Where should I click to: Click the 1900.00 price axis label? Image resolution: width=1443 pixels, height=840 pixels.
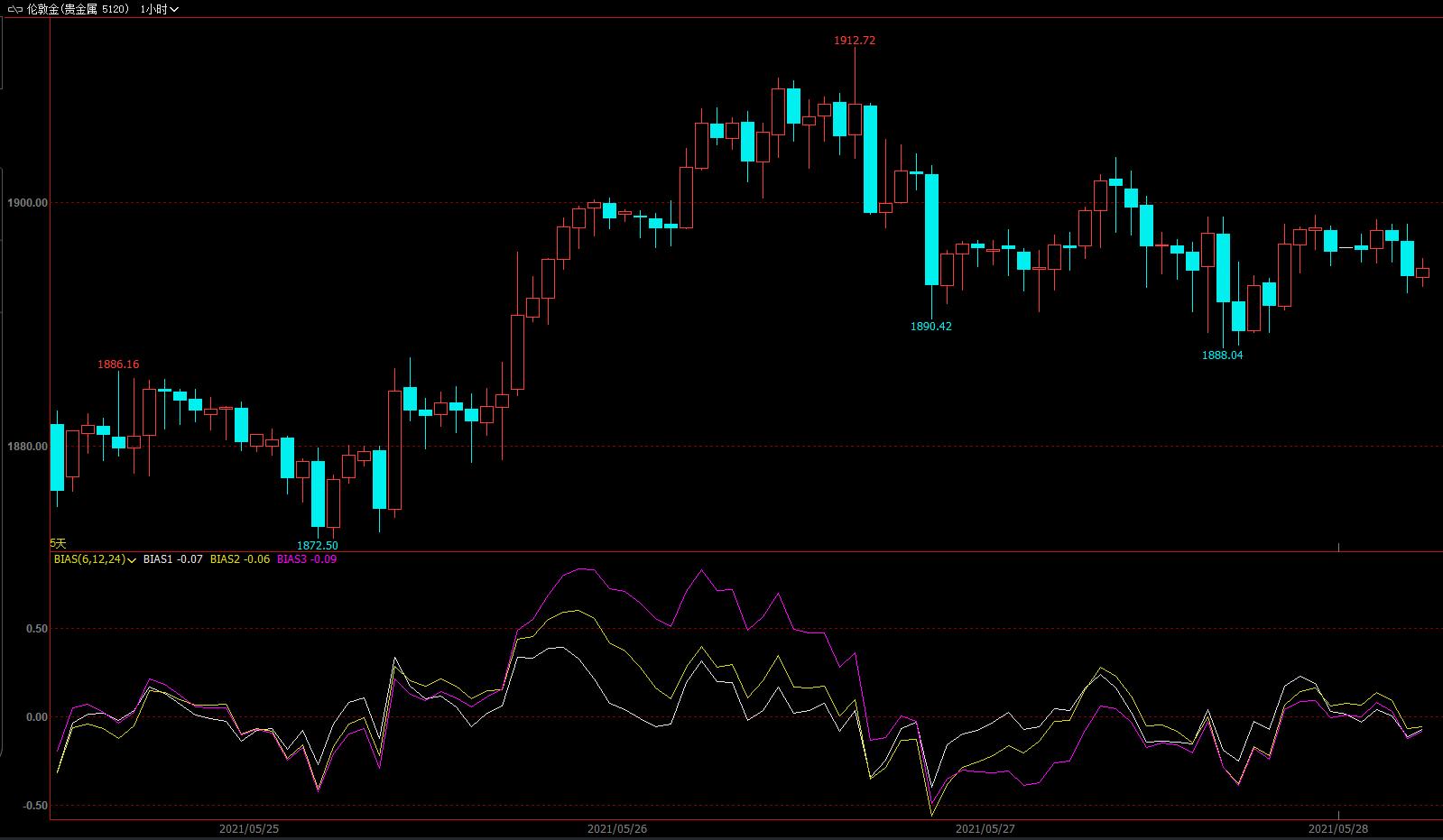point(29,203)
